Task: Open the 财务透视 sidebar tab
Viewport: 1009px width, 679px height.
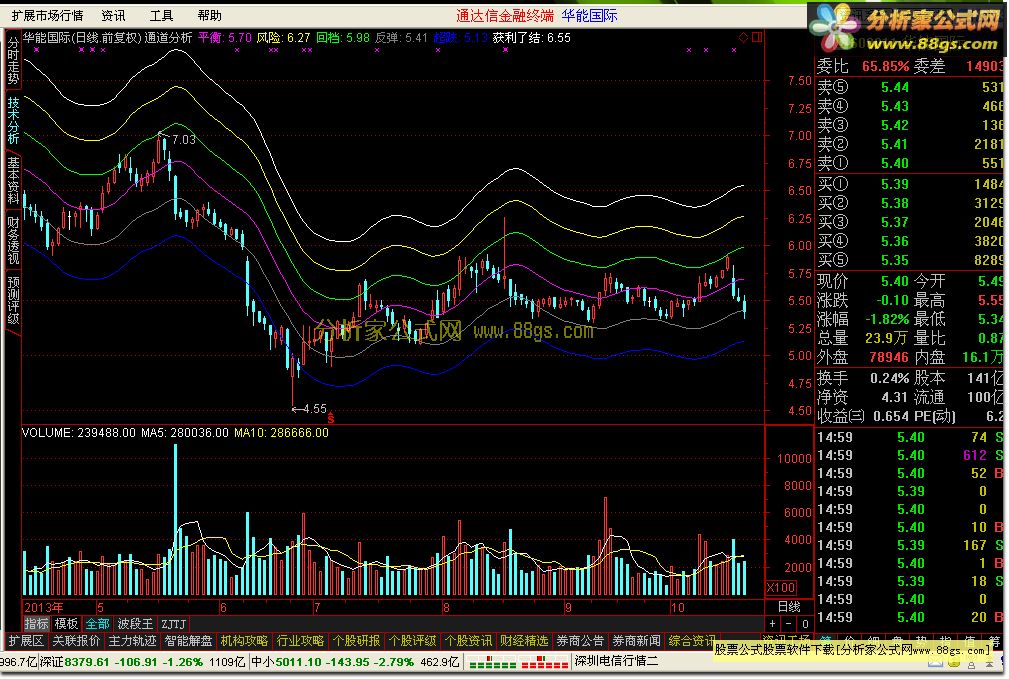Action: click(x=13, y=240)
